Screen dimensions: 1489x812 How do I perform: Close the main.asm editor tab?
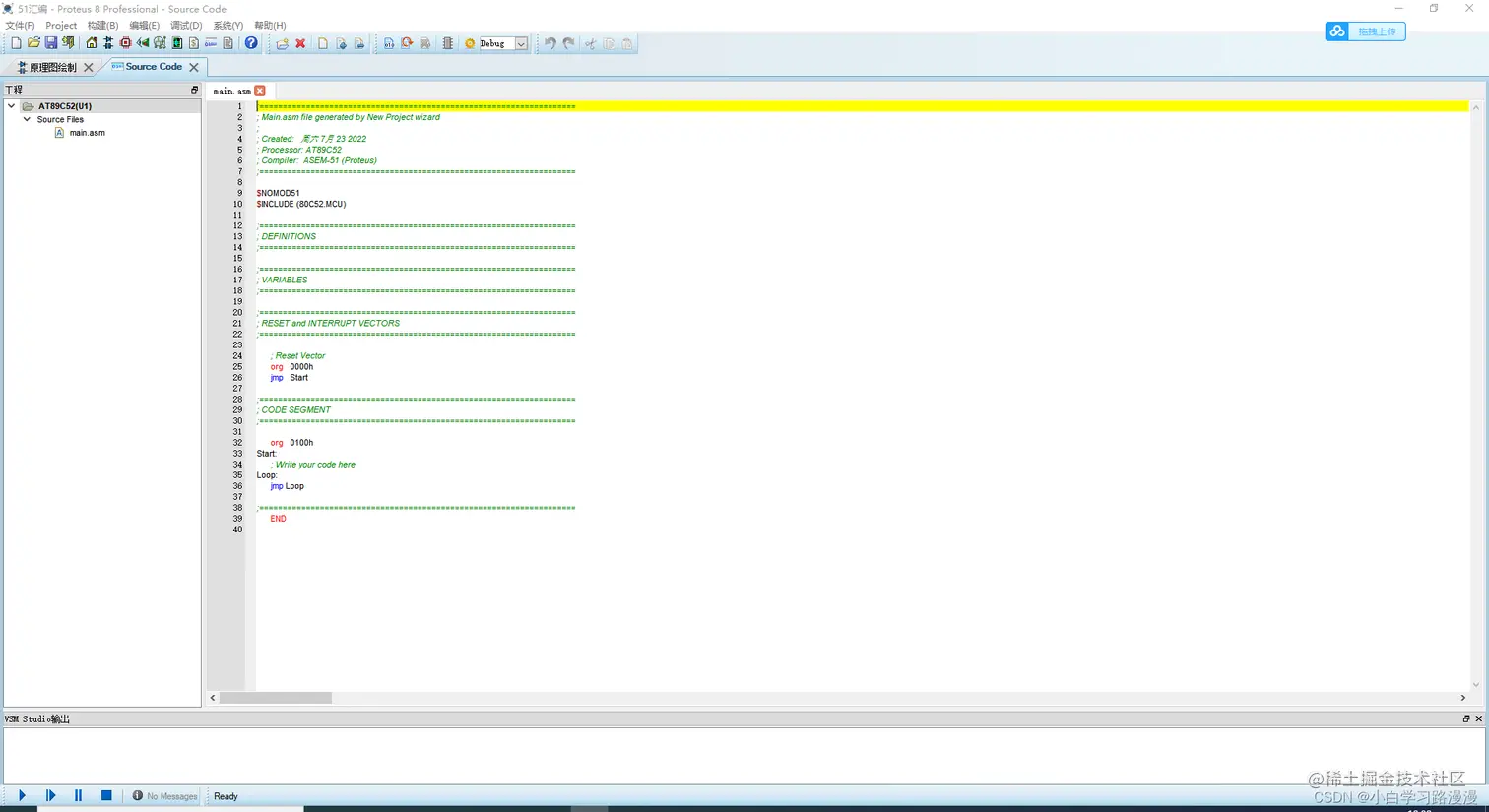[260, 91]
